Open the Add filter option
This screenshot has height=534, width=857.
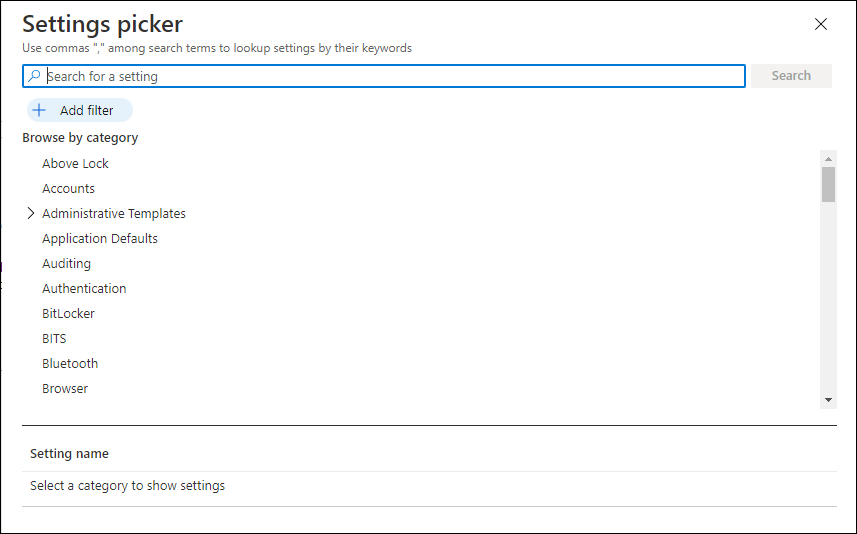pos(80,110)
